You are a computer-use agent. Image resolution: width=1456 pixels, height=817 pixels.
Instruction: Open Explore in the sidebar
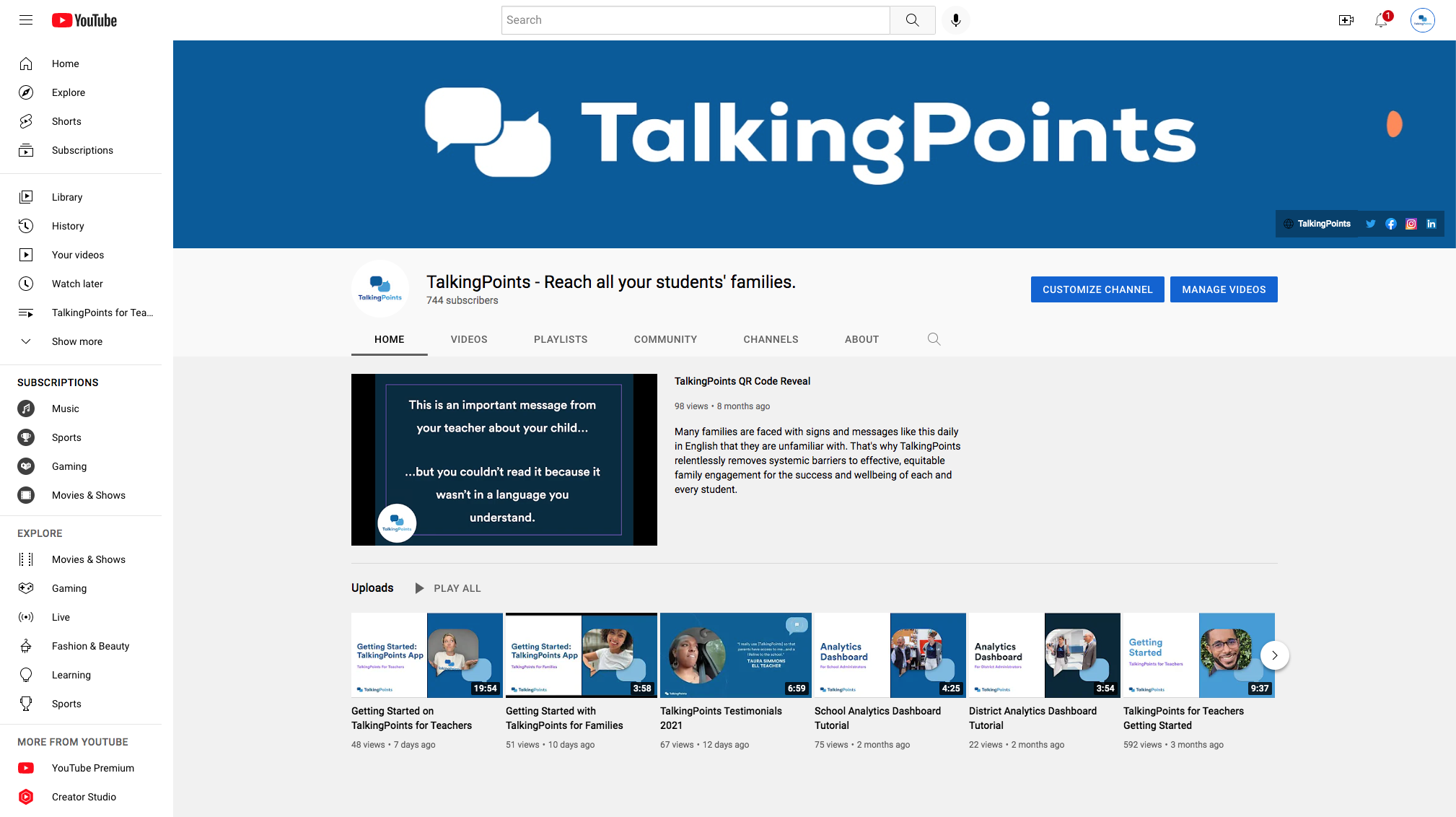[x=81, y=92]
